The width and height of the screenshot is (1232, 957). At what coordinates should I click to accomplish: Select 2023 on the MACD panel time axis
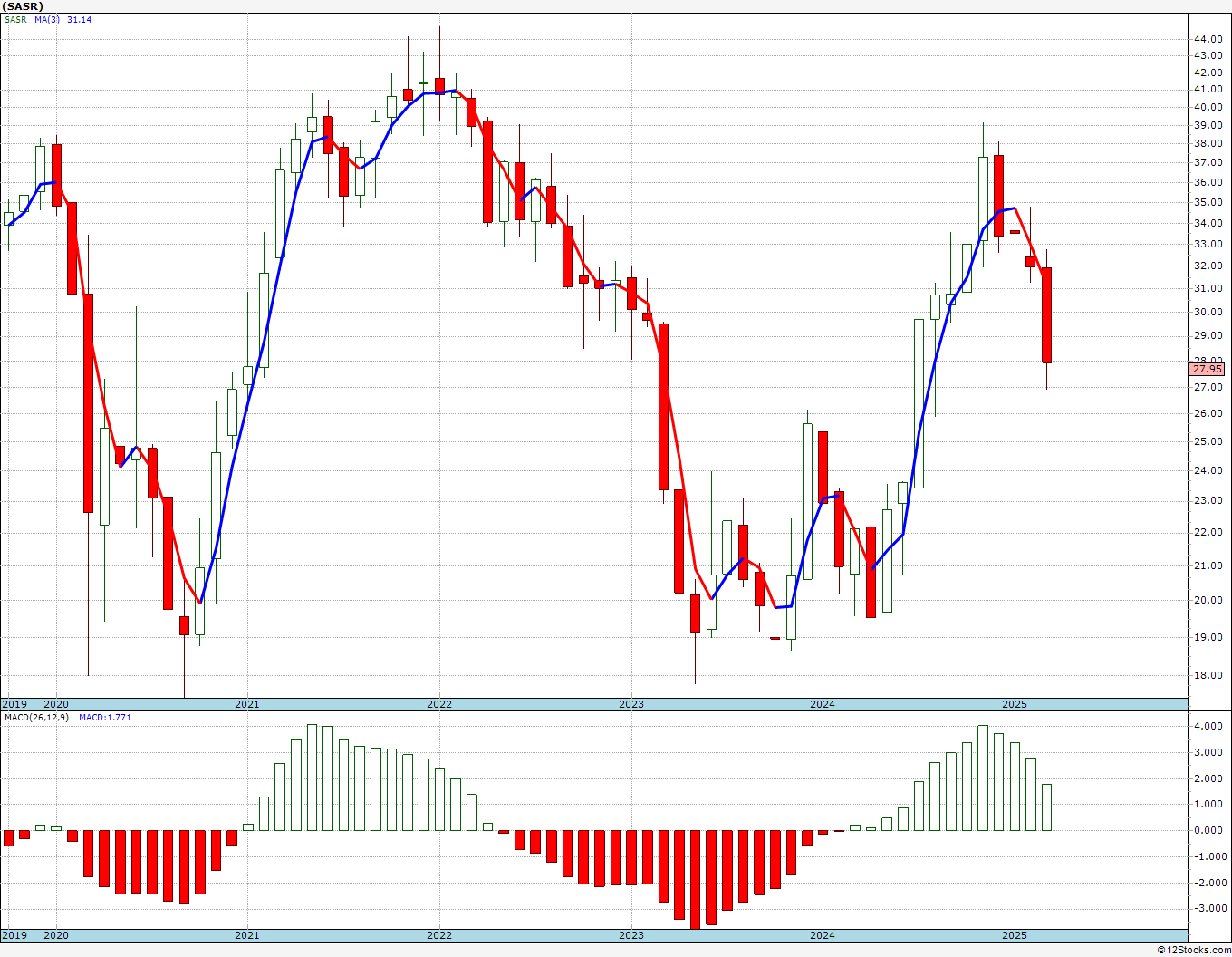(x=631, y=935)
